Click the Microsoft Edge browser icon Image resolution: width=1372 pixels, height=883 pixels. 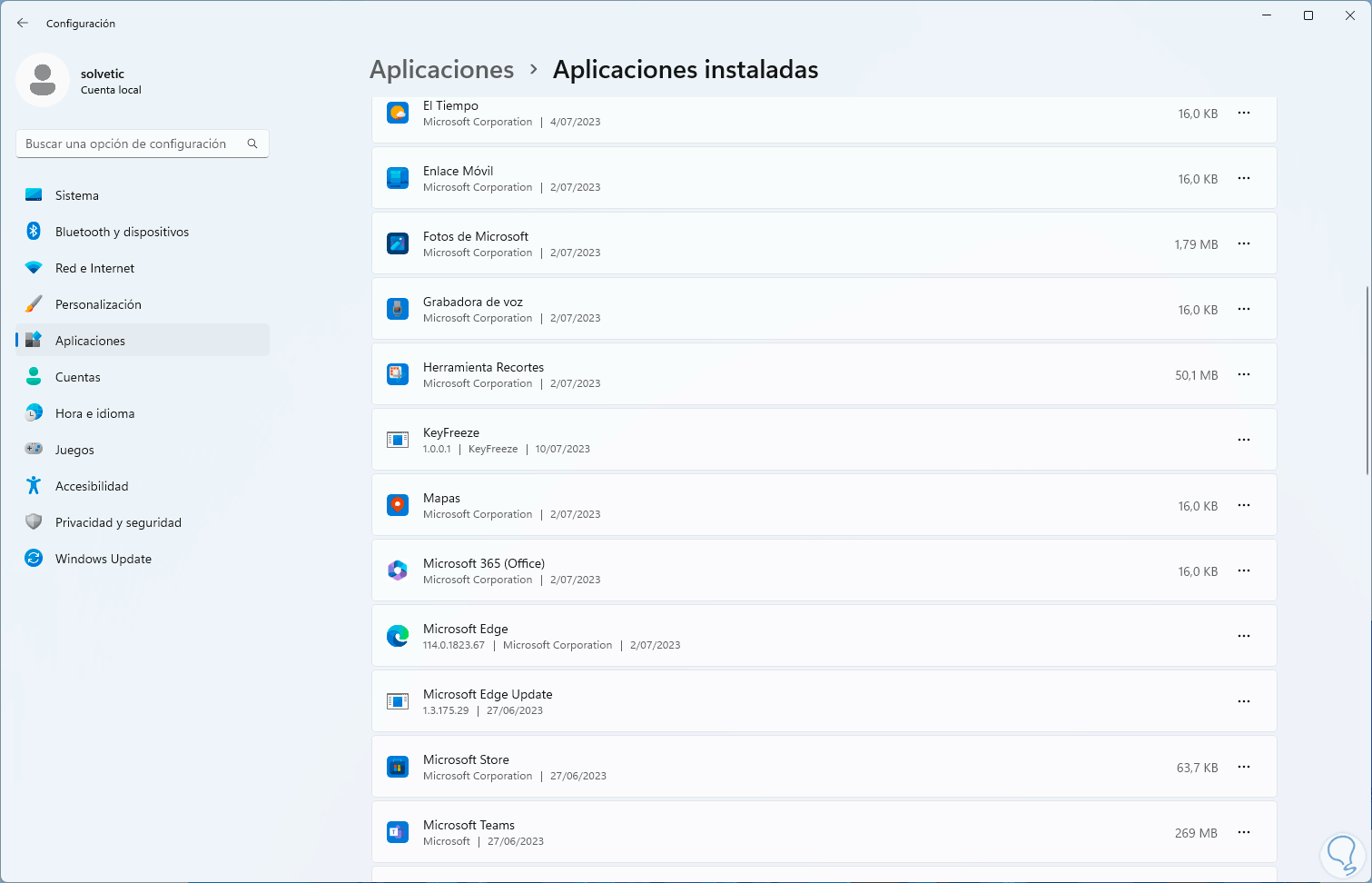click(398, 636)
